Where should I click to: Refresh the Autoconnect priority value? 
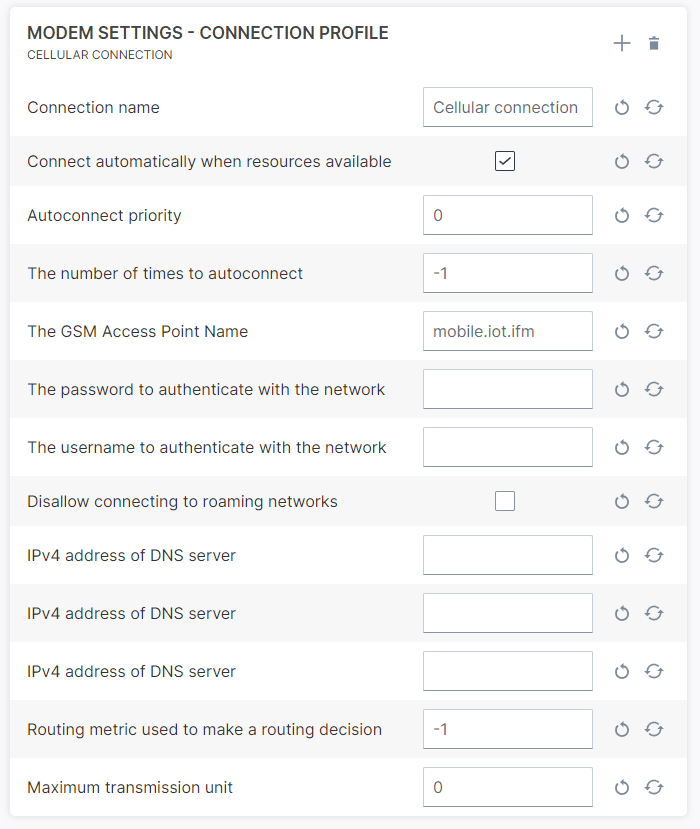[x=654, y=215]
